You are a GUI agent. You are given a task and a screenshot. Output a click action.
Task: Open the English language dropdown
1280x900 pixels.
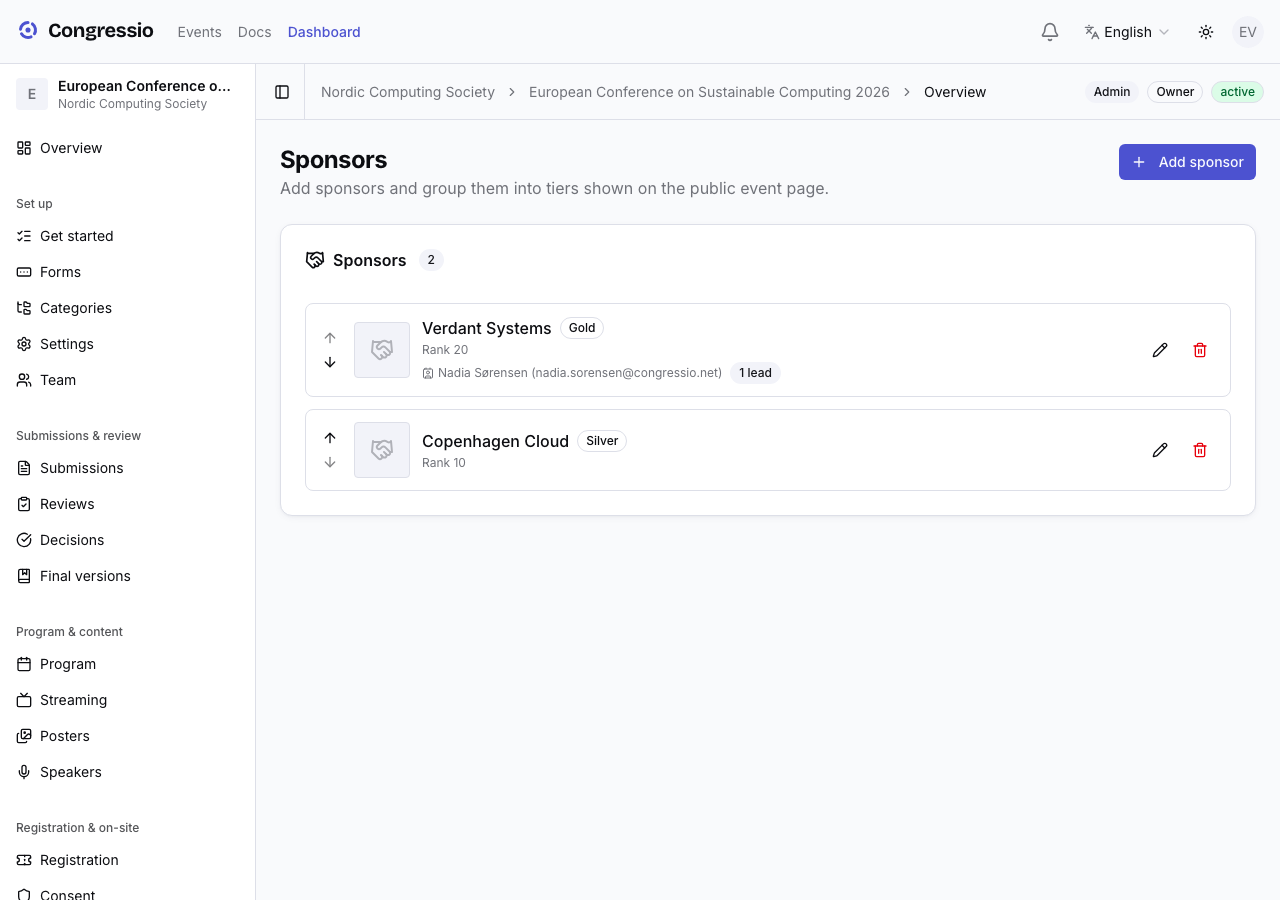coord(1127,32)
